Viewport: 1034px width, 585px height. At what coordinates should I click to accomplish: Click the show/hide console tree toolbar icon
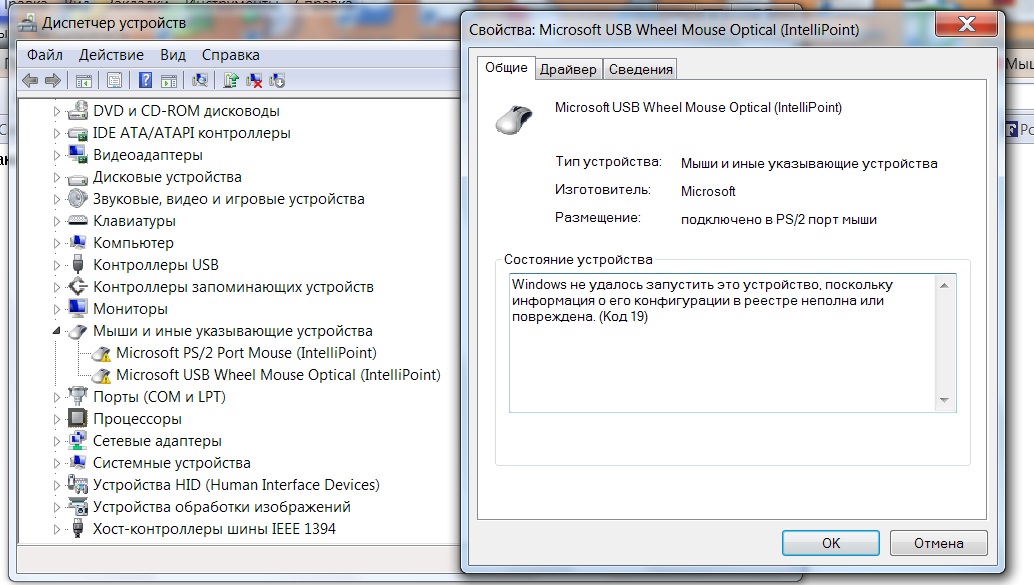(84, 81)
